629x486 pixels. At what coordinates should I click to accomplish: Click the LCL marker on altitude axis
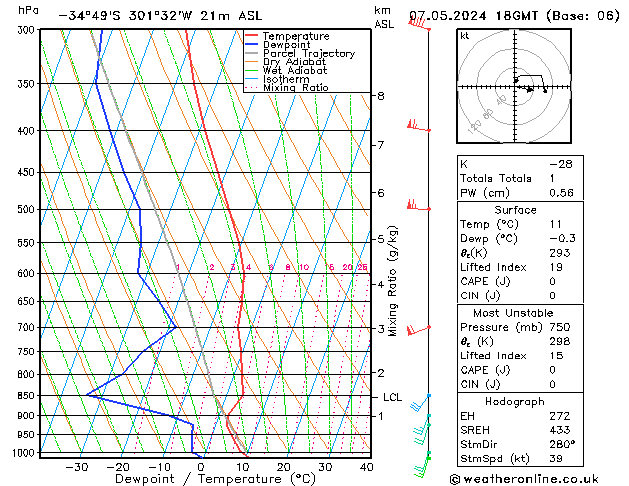pos(392,397)
